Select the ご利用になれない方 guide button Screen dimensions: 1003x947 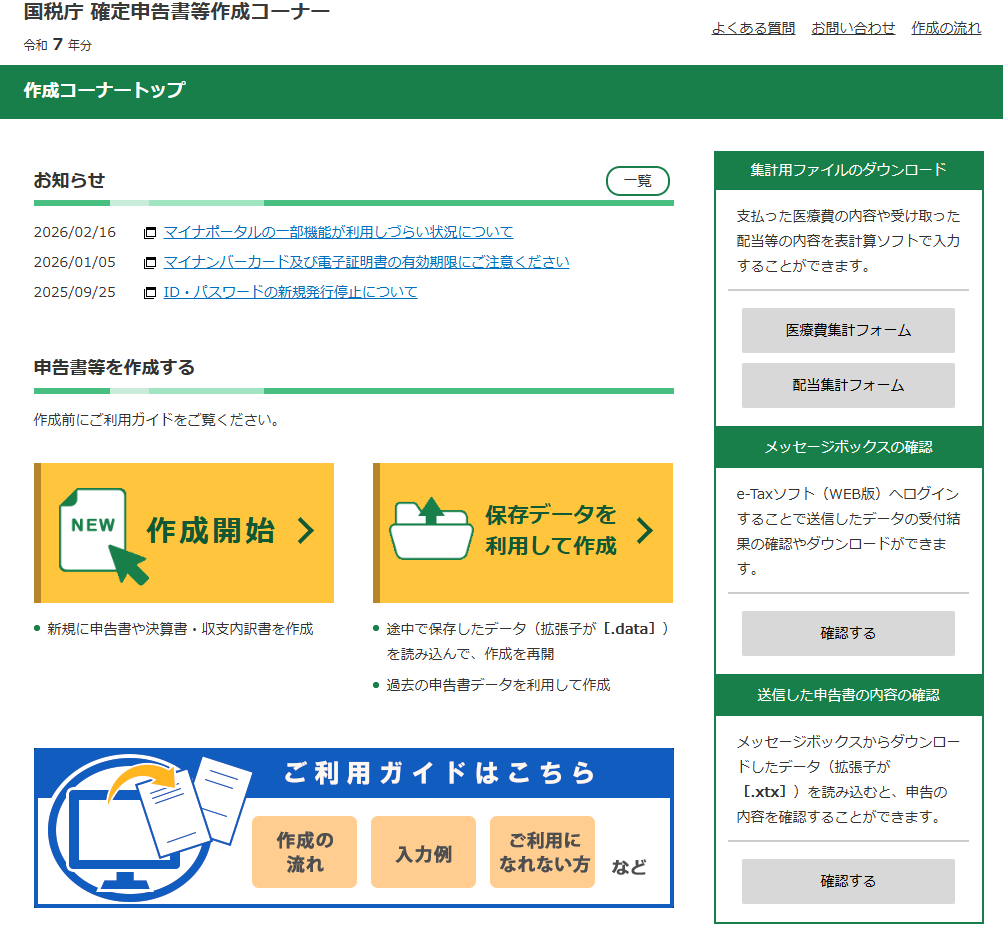pos(543,853)
